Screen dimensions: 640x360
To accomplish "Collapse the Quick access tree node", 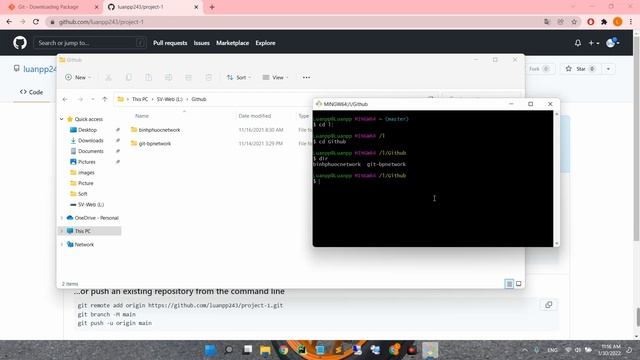I will click(x=62, y=119).
